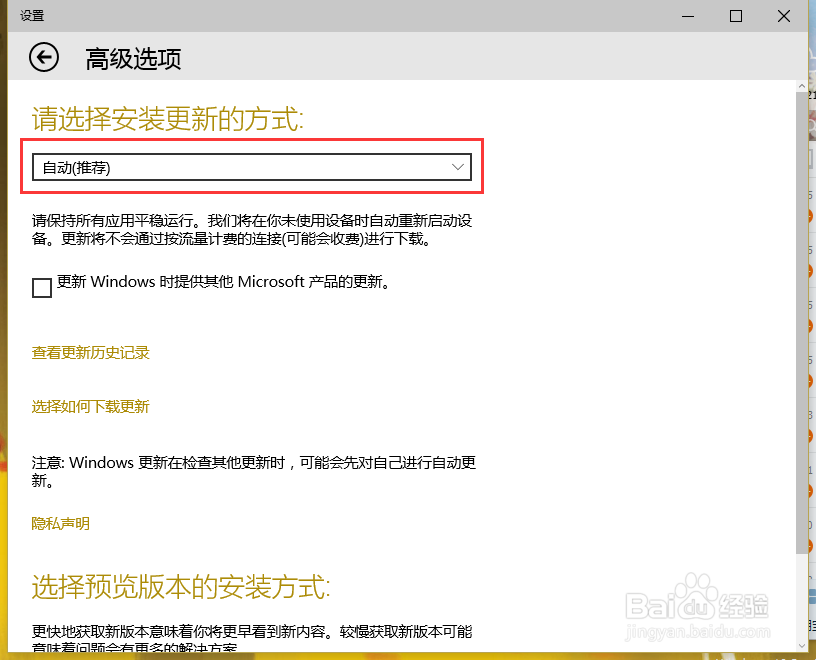
Task: Check 更新 Windows 时提供其他 Microsoft 产品的更新
Action: [41, 288]
